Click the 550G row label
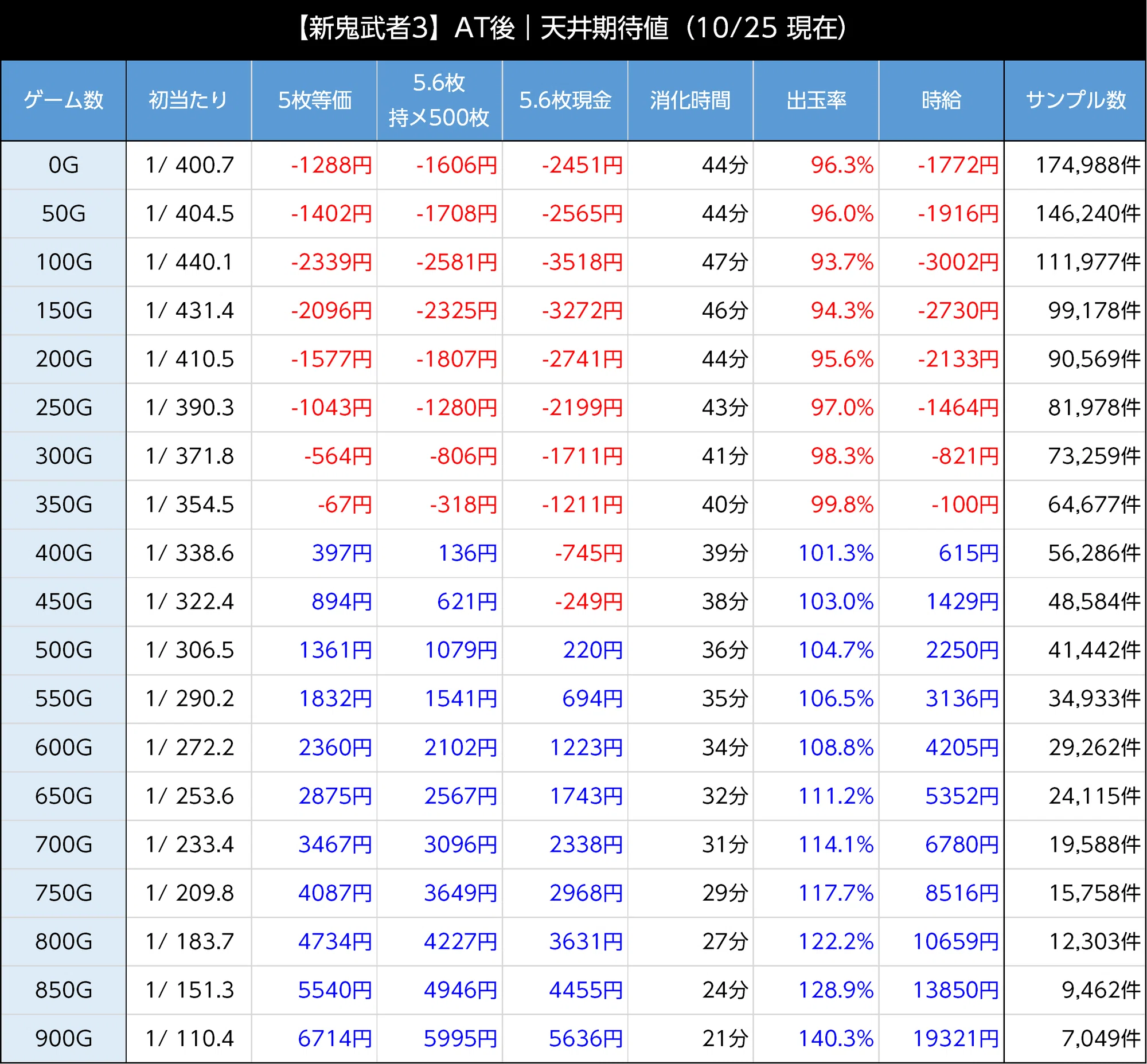Viewport: 1147px width, 1064px height. tap(63, 698)
